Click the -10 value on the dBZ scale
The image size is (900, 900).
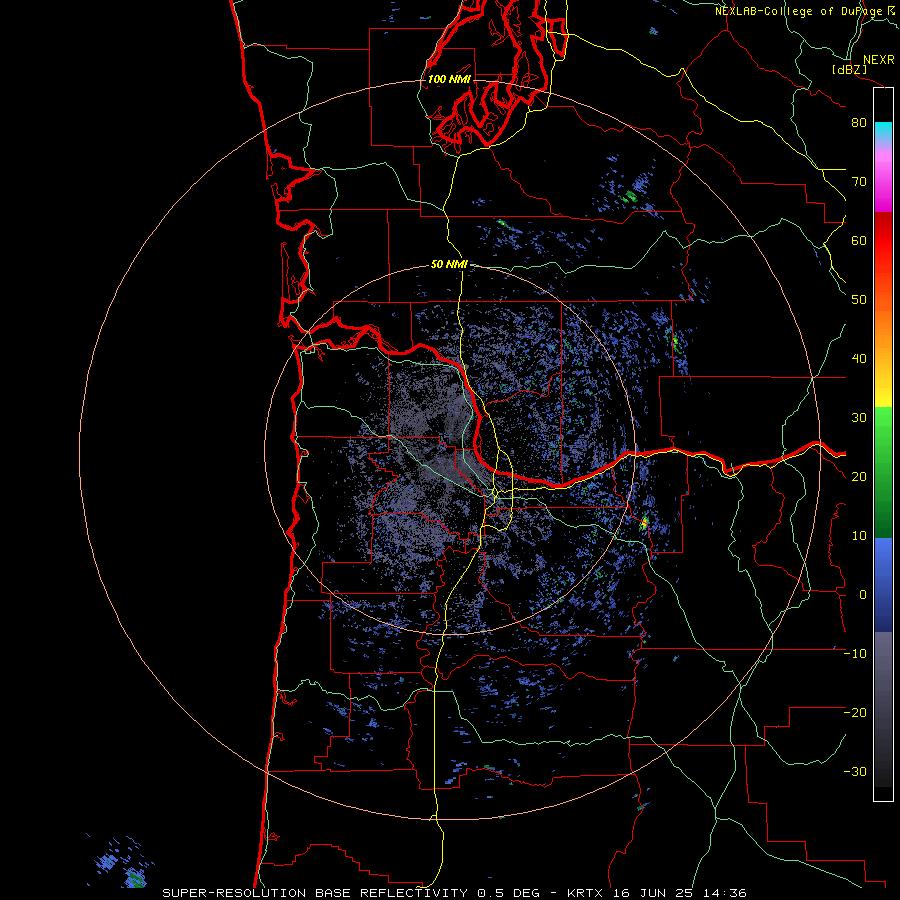[855, 653]
